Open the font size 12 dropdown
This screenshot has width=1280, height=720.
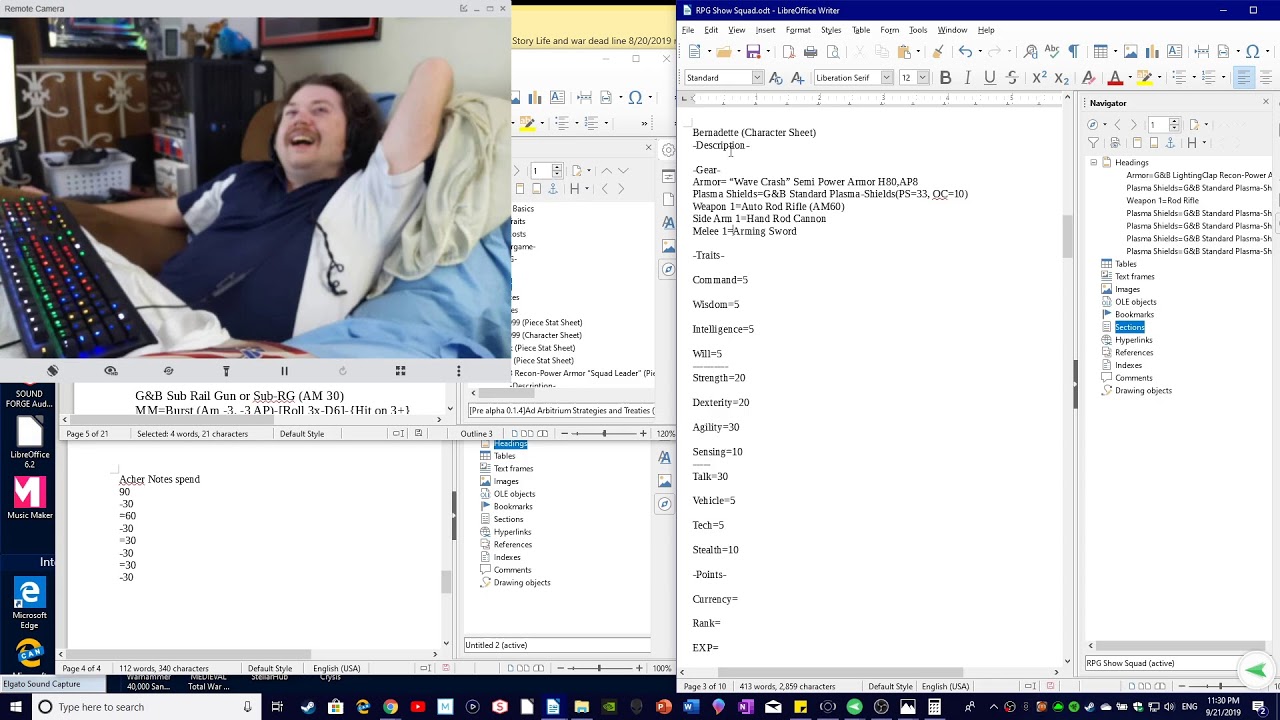(x=922, y=78)
